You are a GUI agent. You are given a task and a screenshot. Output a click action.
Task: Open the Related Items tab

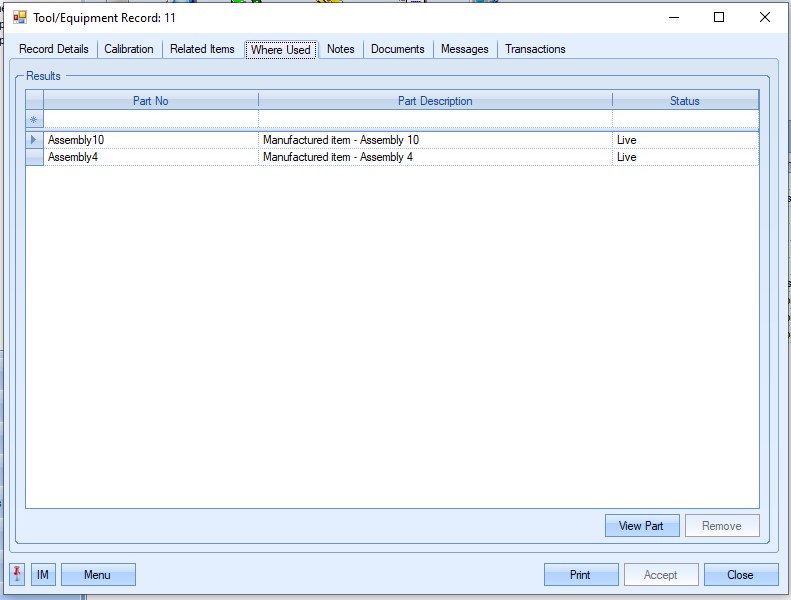(x=202, y=49)
